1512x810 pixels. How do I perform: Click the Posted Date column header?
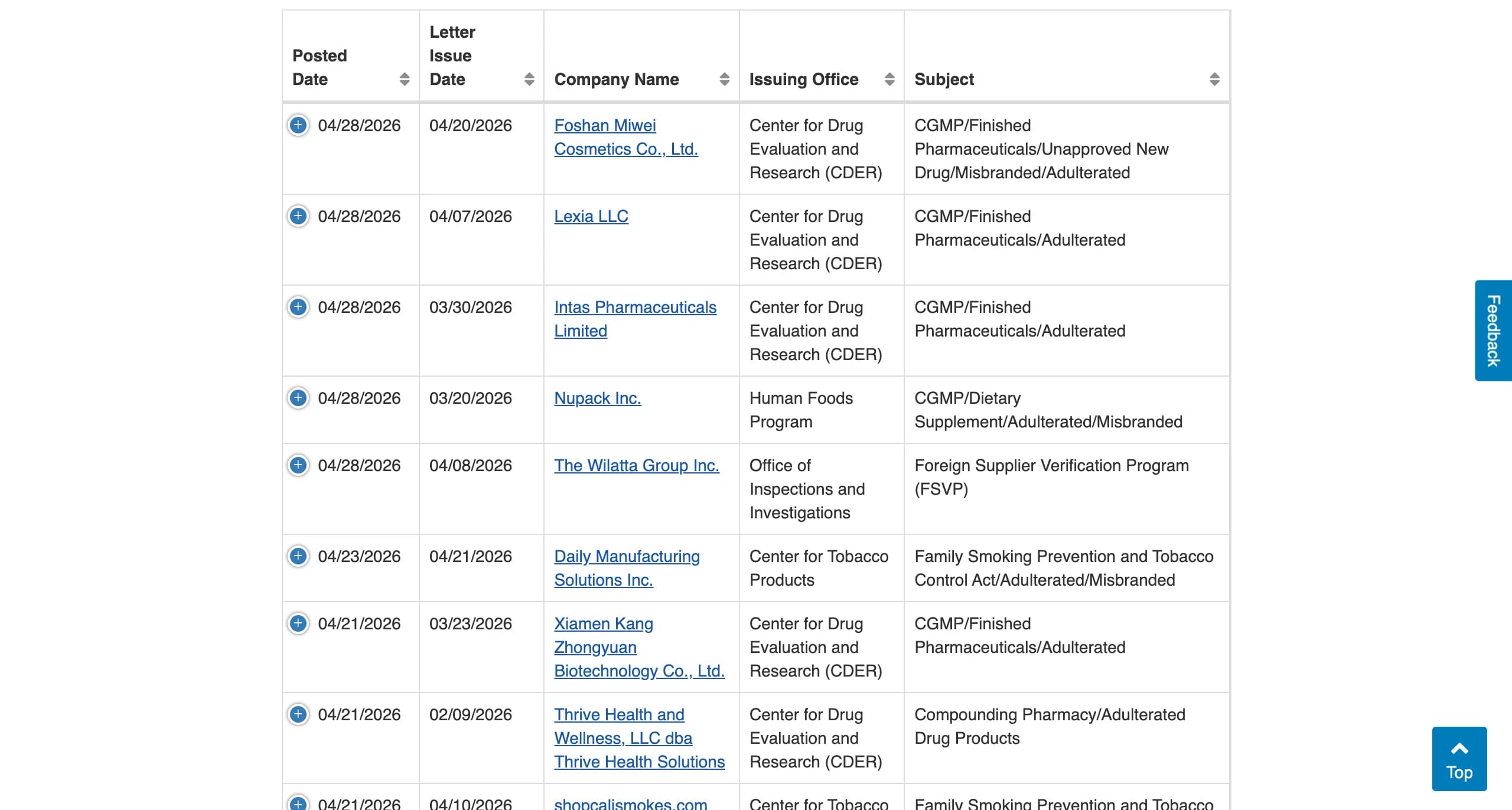click(x=351, y=55)
